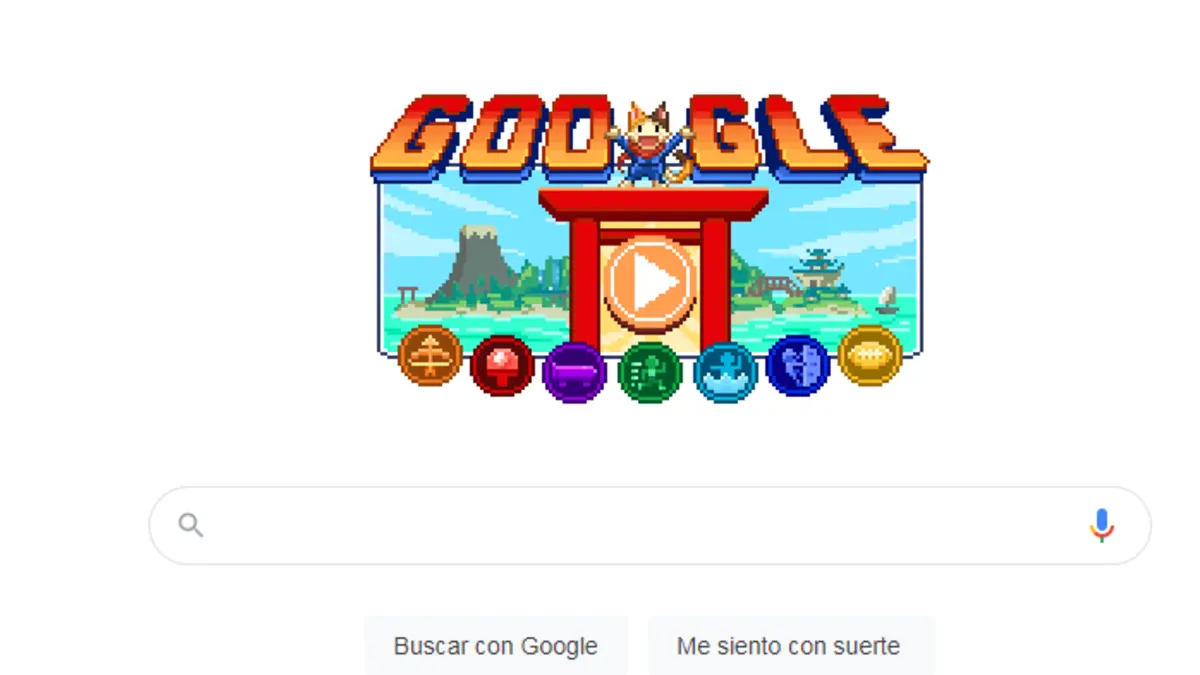
Task: Focus the Google search text field
Action: point(648,525)
